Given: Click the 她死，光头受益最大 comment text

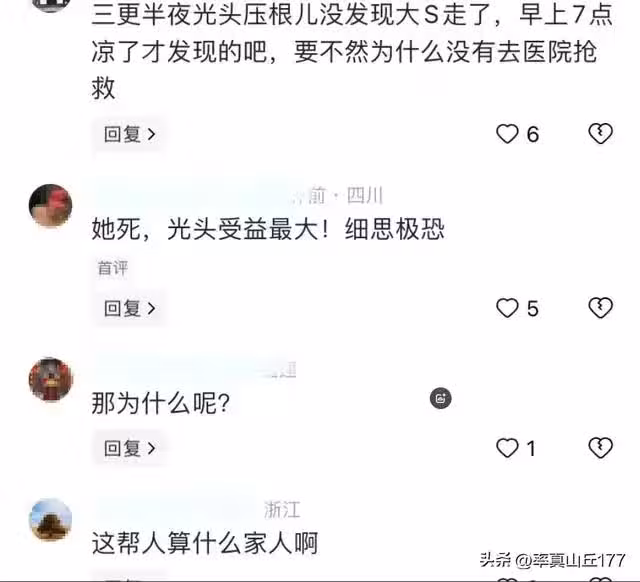Looking at the screenshot, I should point(268,229).
